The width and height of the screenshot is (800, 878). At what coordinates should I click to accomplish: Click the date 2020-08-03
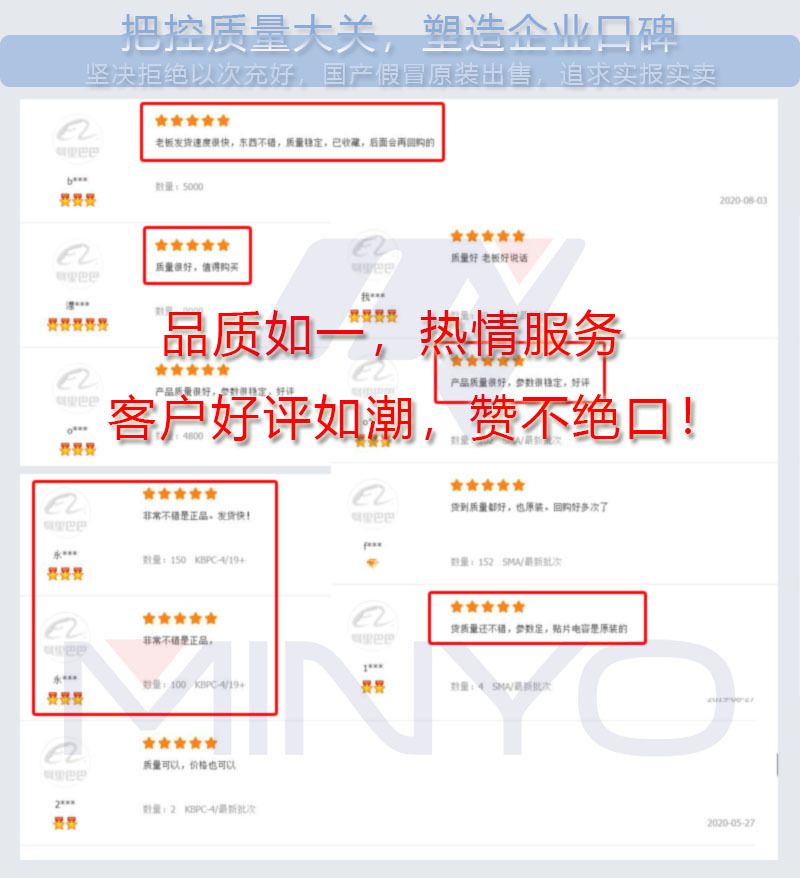pos(743,200)
